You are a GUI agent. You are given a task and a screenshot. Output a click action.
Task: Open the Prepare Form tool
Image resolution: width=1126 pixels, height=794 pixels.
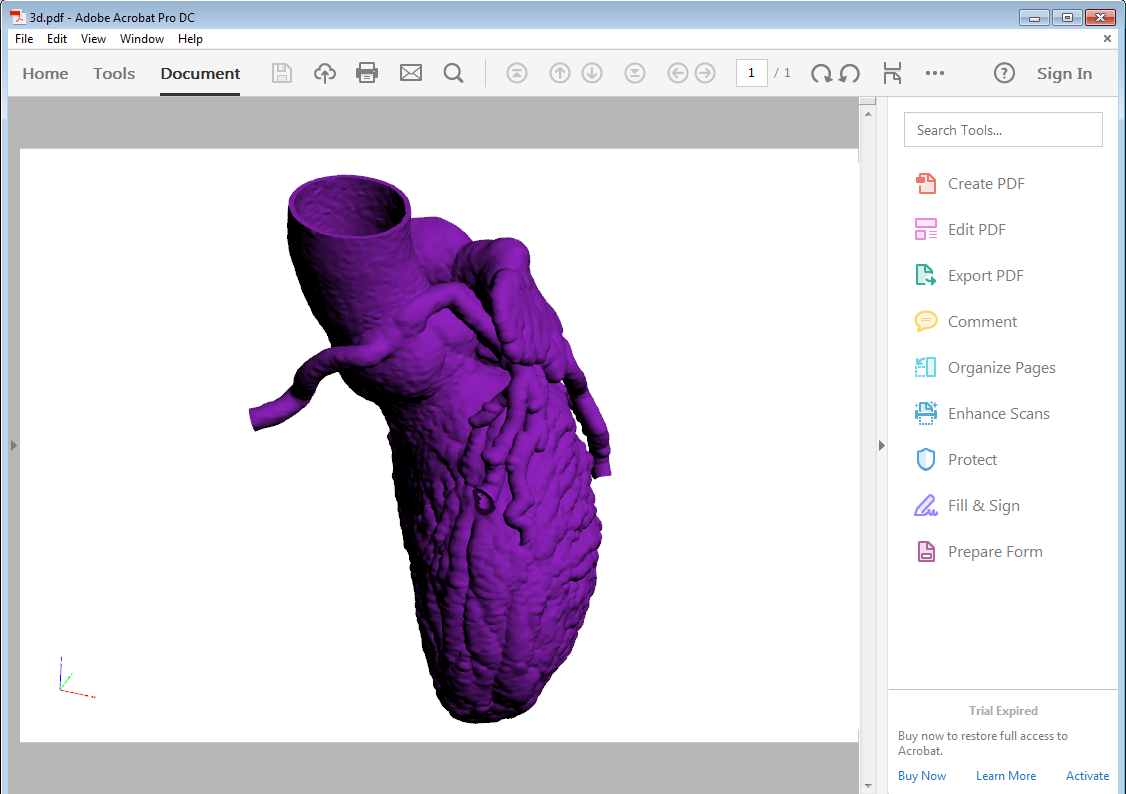point(995,551)
